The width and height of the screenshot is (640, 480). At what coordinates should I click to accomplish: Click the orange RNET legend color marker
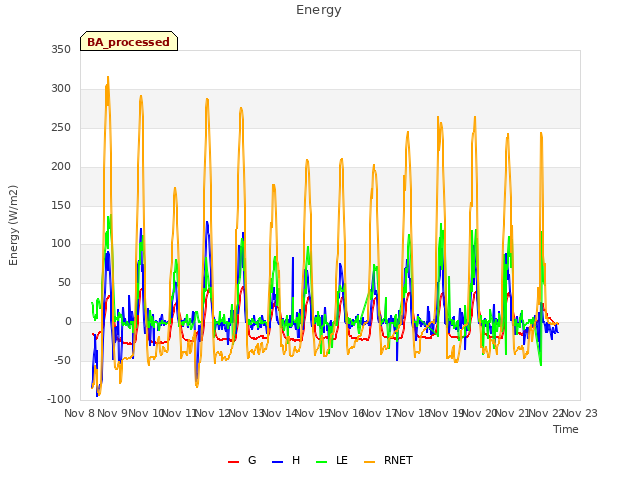(x=369, y=462)
